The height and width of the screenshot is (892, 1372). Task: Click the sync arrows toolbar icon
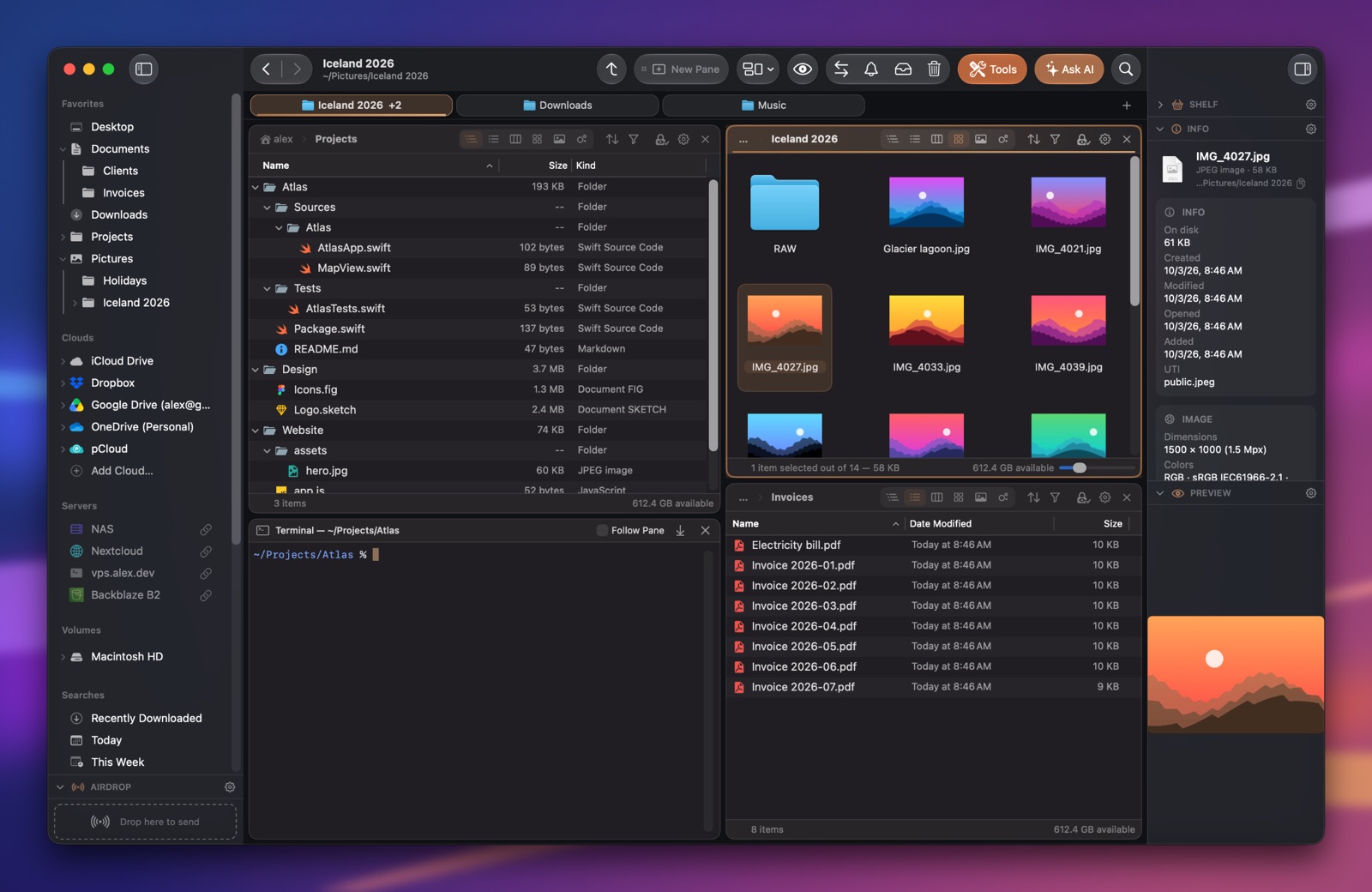point(841,69)
